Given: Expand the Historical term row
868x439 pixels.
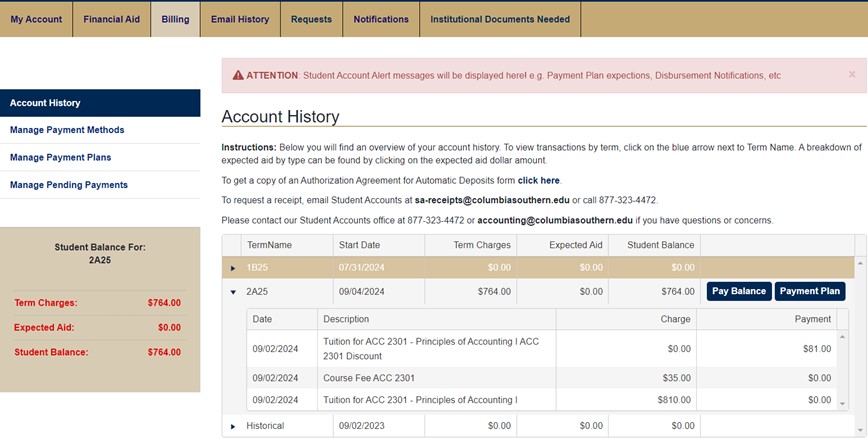Looking at the screenshot, I should point(233,426).
